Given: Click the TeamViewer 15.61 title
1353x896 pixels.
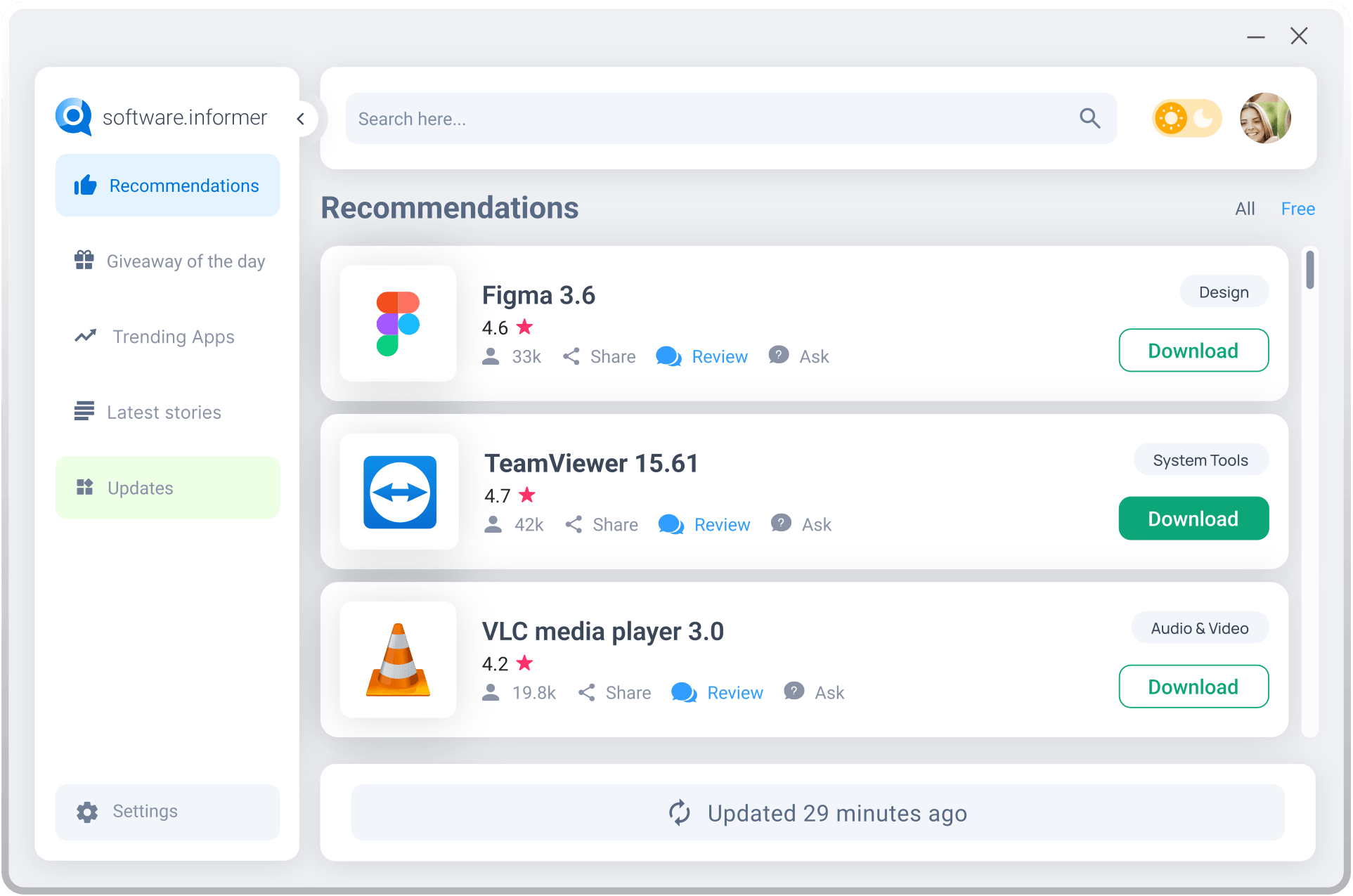Looking at the screenshot, I should pos(592,464).
